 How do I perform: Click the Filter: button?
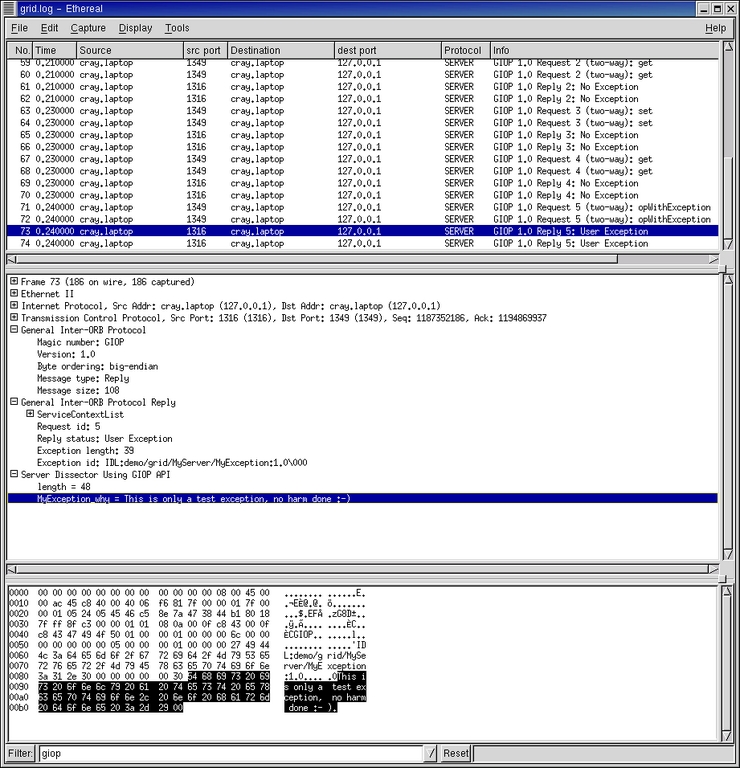tap(20, 753)
